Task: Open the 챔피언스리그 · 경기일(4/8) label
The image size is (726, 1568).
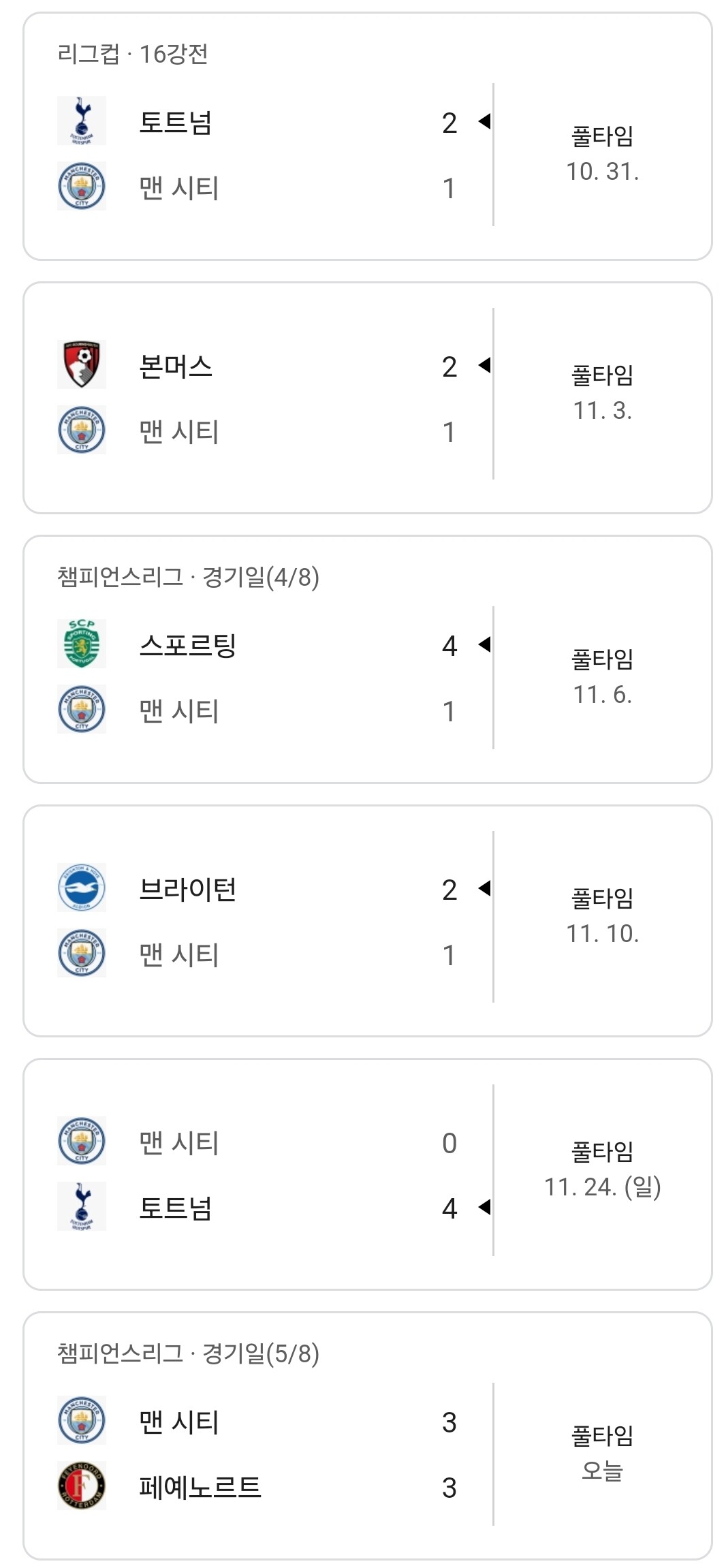Action: (x=188, y=577)
